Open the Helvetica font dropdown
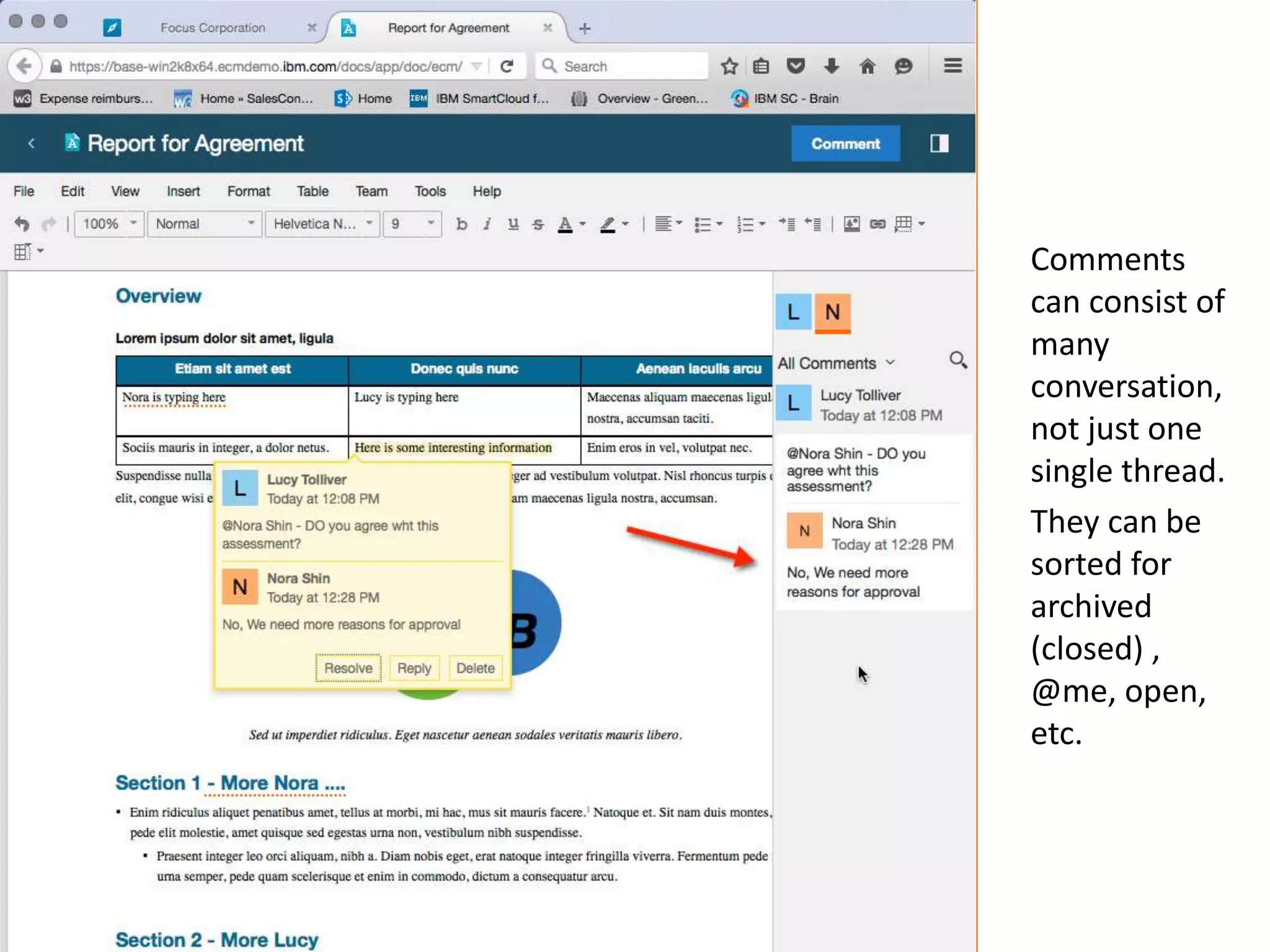The image size is (1270, 952). (x=322, y=224)
